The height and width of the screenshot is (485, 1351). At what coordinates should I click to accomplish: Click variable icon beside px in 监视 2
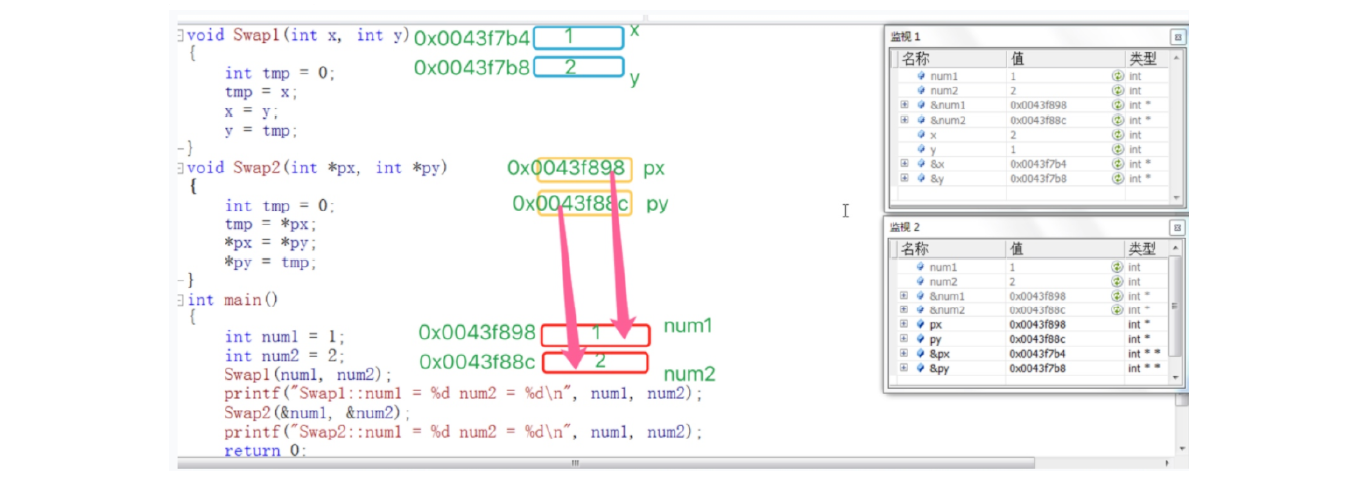tap(921, 325)
